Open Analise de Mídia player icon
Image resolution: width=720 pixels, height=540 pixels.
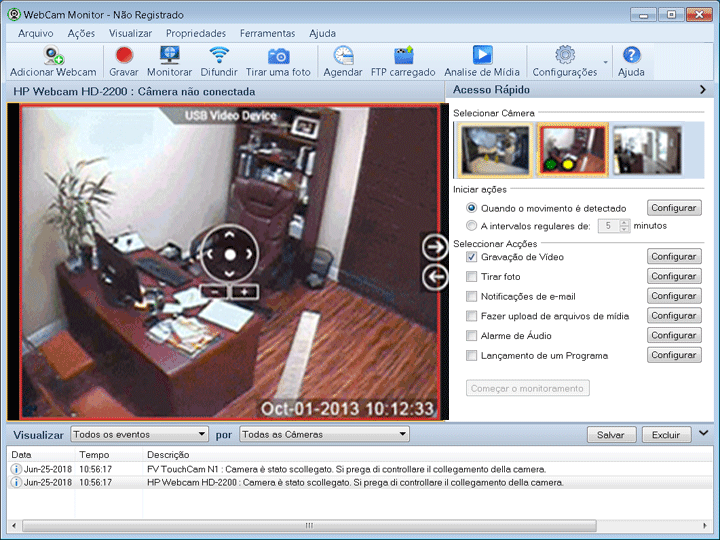482,56
